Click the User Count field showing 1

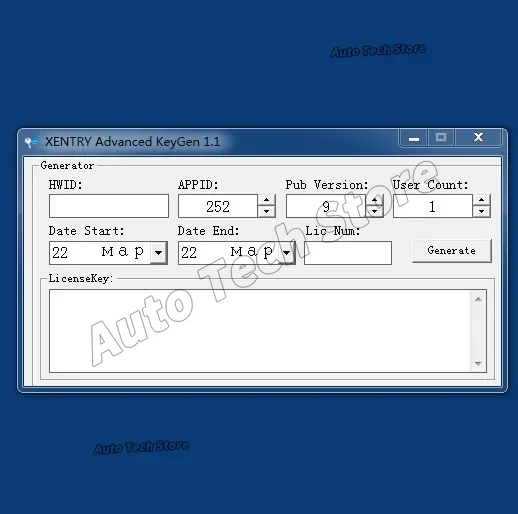[x=433, y=206]
